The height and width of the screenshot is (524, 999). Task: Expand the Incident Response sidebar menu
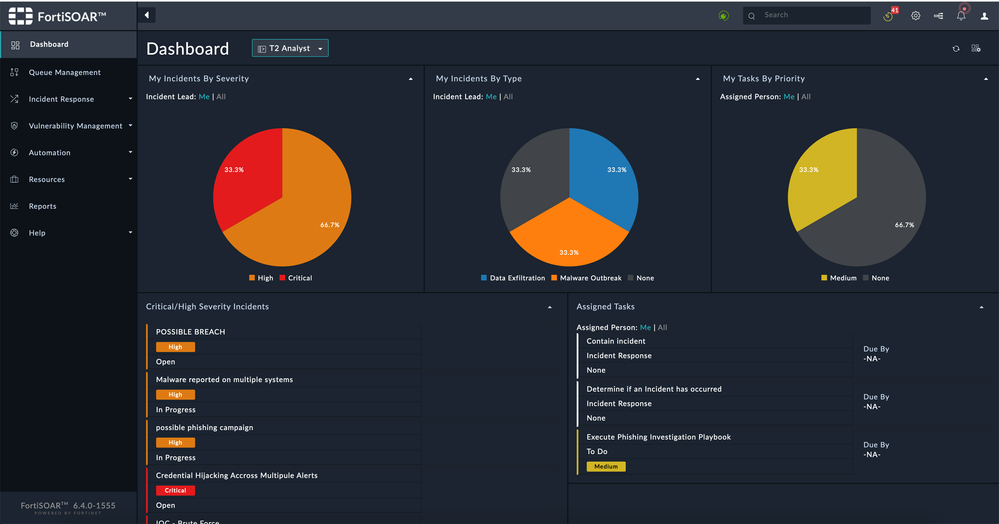tap(69, 99)
